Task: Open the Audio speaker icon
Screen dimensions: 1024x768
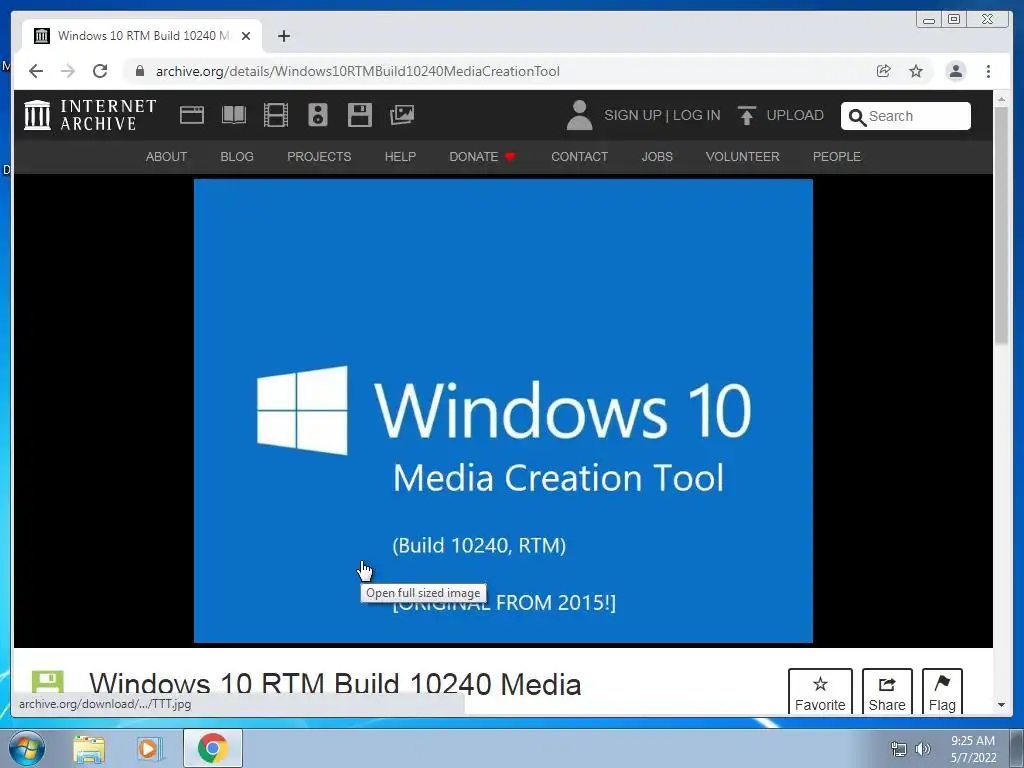Action: click(318, 115)
